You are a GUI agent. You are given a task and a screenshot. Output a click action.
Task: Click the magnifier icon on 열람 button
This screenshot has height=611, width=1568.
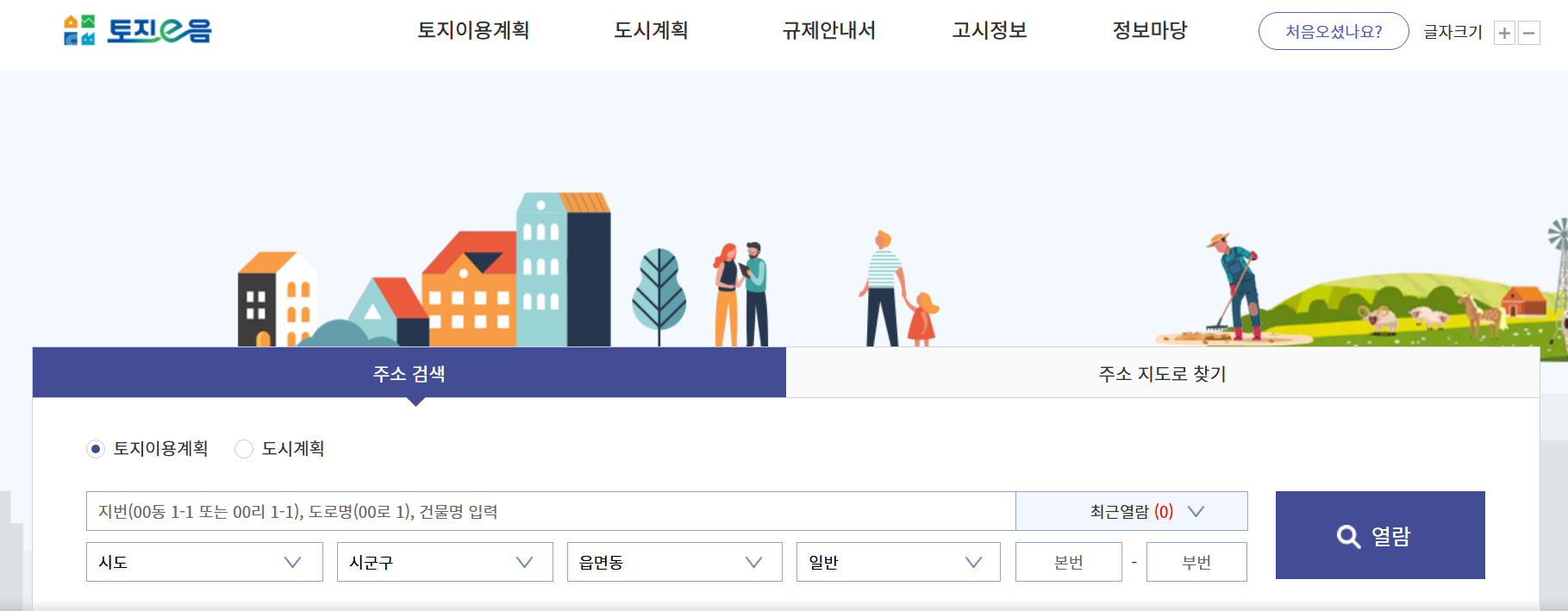1348,537
